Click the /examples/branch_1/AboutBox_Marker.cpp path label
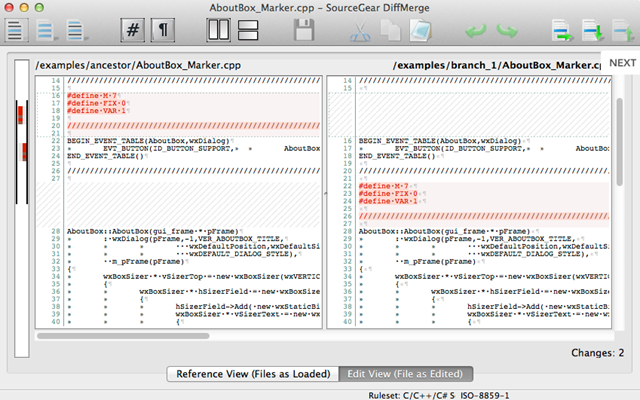This screenshot has width=640, height=400. (497, 65)
